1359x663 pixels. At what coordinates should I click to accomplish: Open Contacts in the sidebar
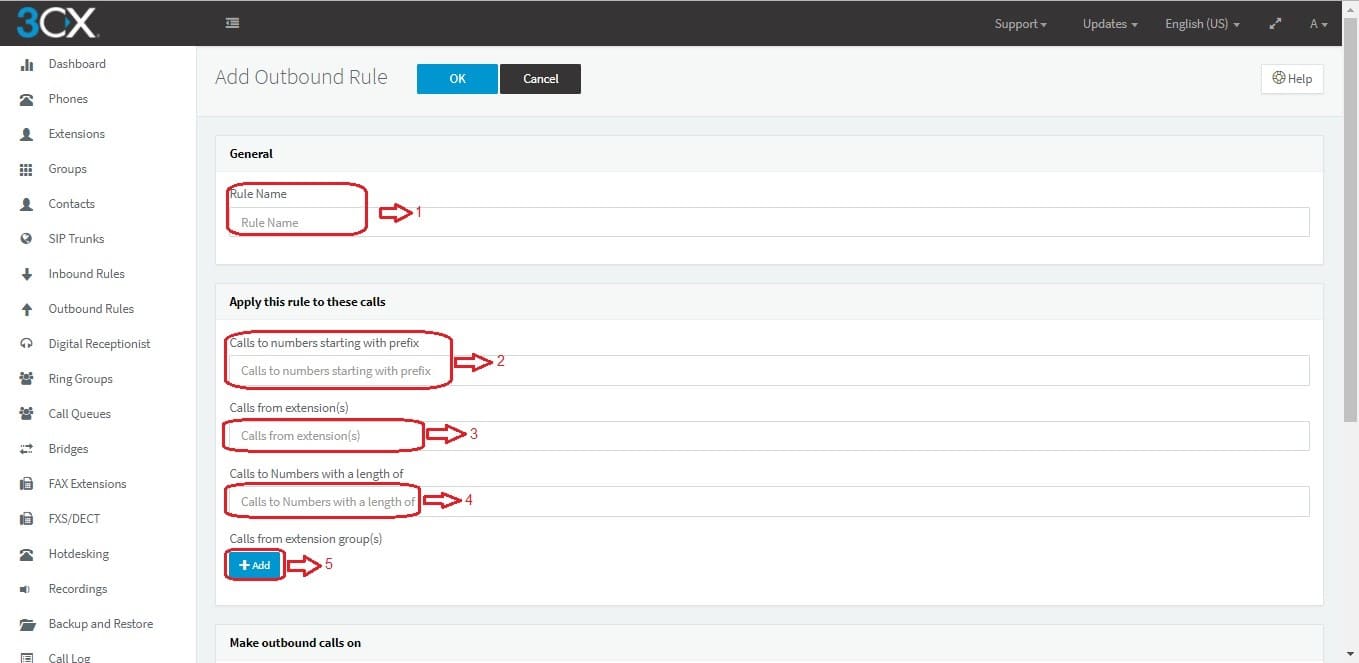pyautogui.click(x=72, y=204)
